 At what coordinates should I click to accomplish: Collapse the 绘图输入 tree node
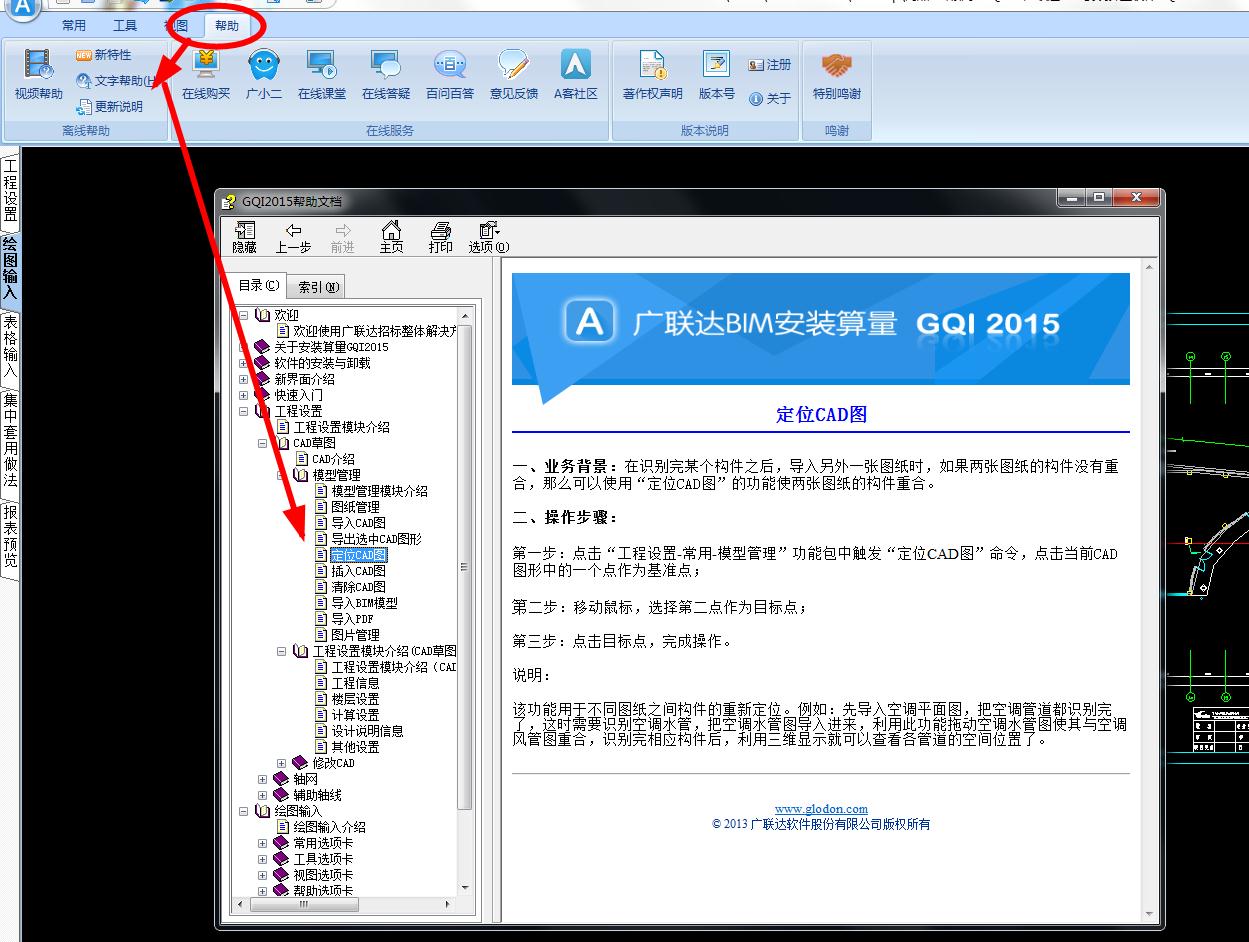click(x=243, y=811)
